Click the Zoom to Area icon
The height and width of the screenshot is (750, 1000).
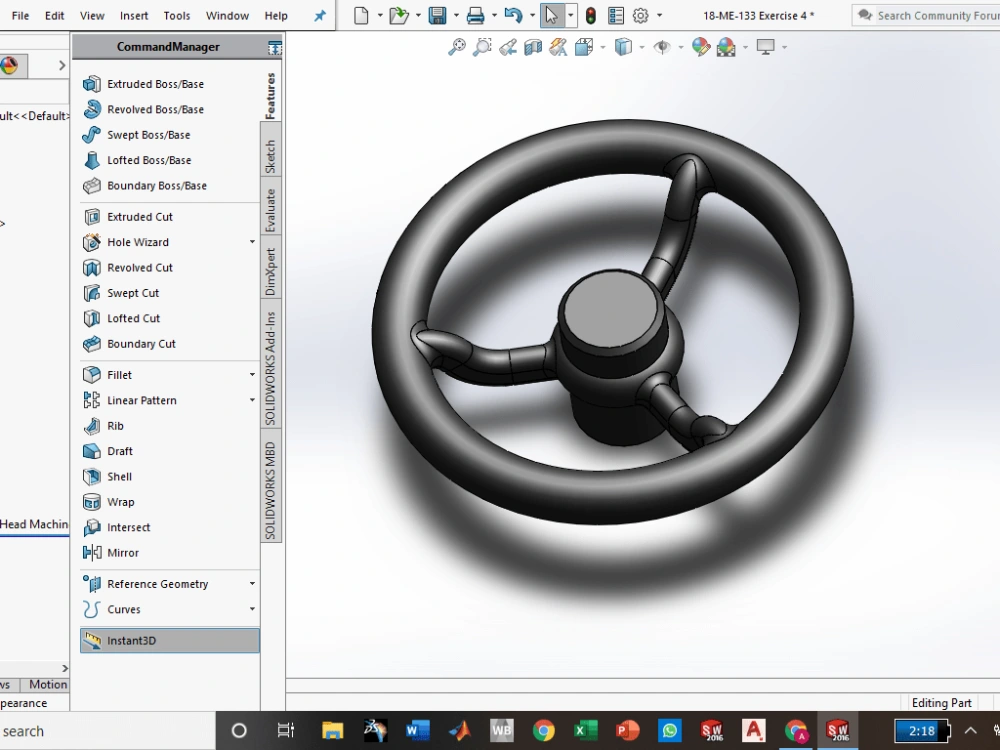(x=482, y=46)
